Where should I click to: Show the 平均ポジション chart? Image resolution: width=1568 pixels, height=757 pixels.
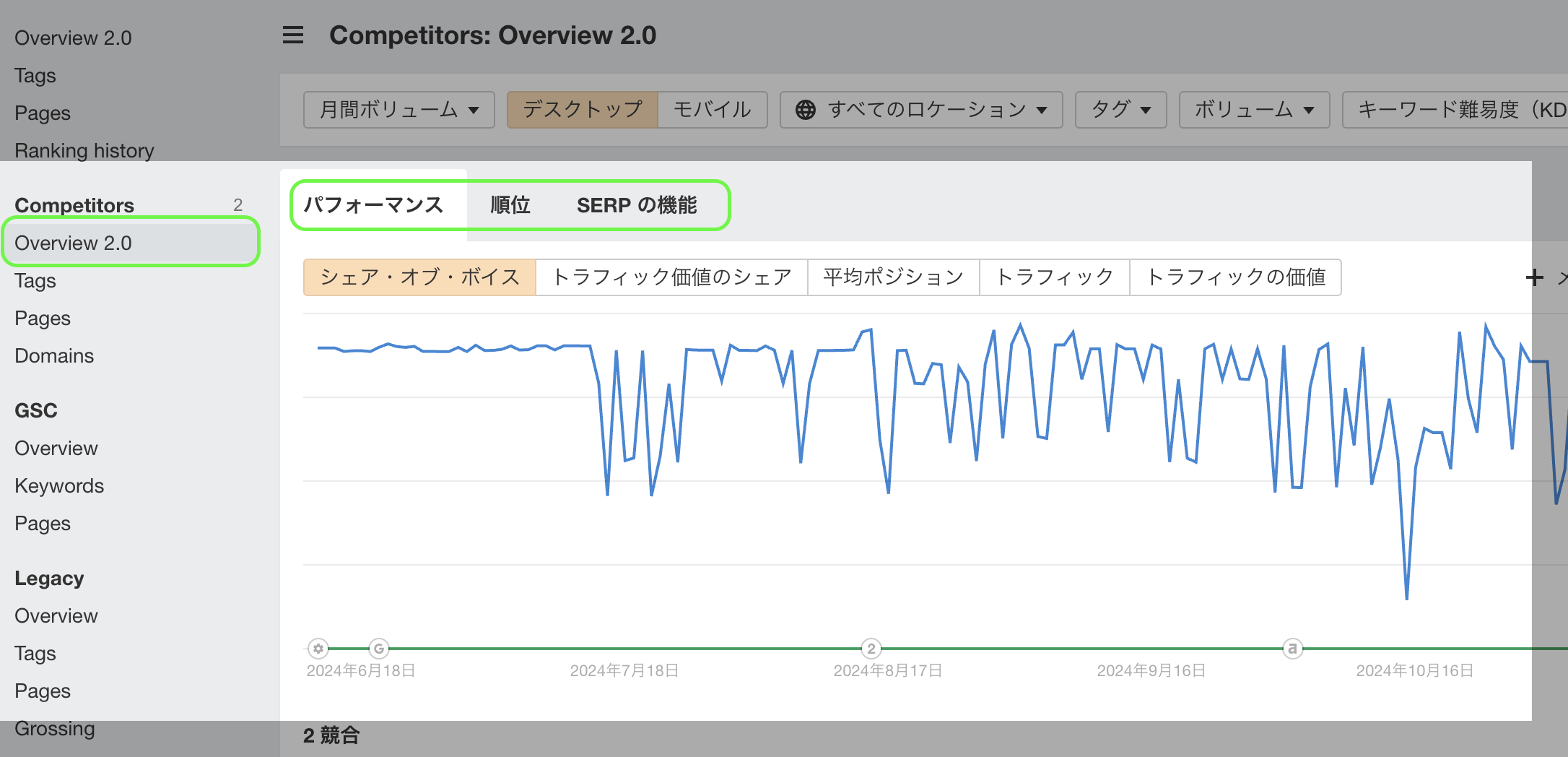[x=893, y=277]
